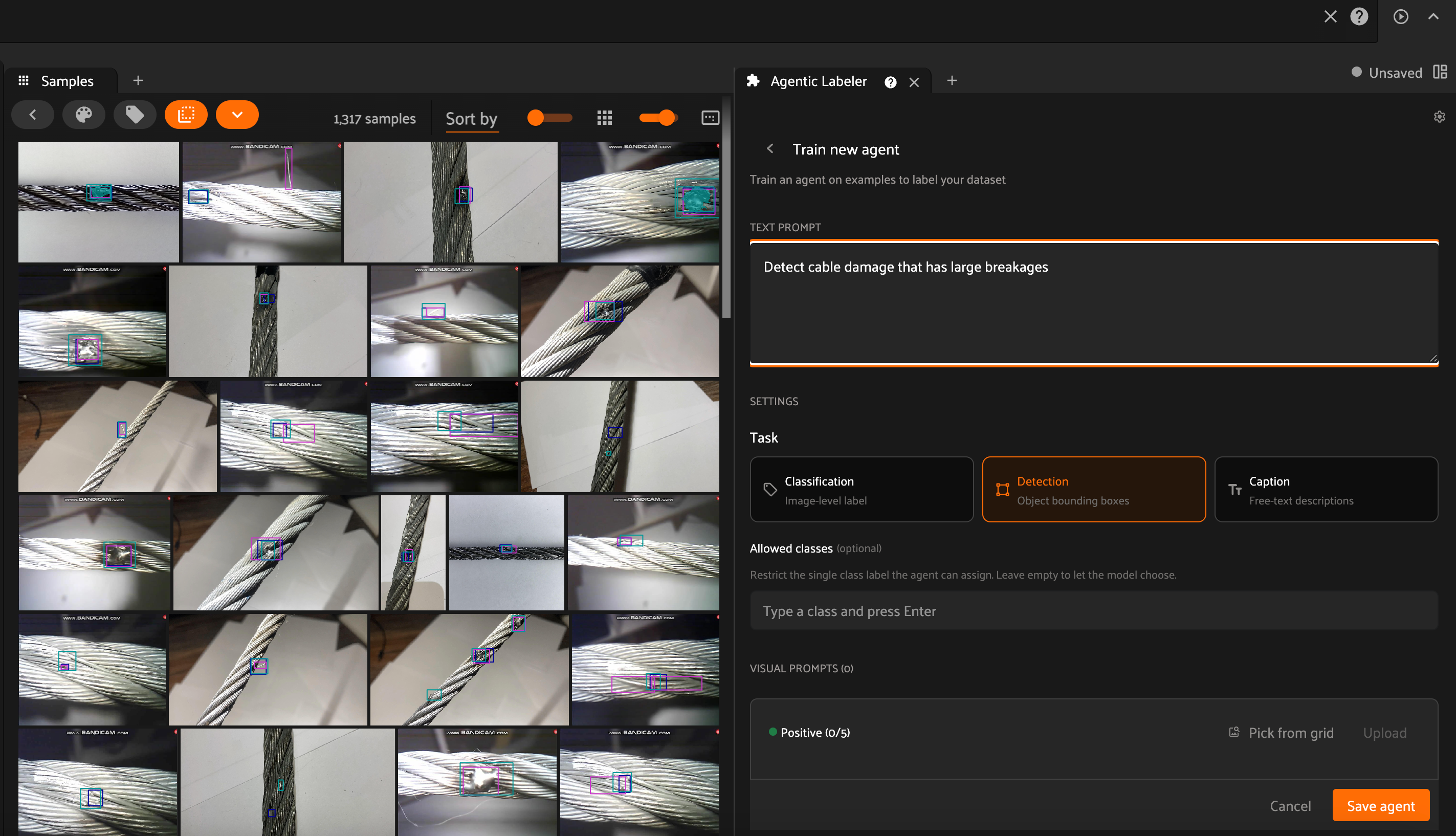
Task: Open the grid layout icon
Action: pyautogui.click(x=605, y=118)
